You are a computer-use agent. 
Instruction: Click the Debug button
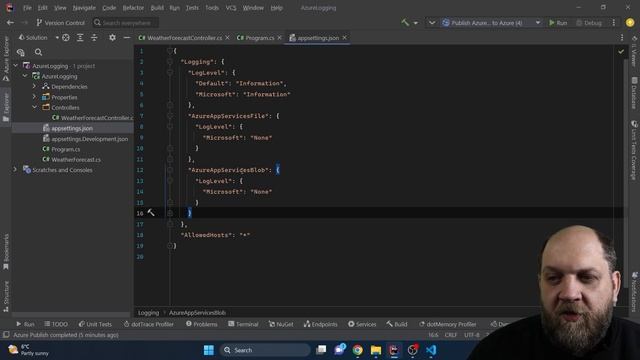pos(589,23)
